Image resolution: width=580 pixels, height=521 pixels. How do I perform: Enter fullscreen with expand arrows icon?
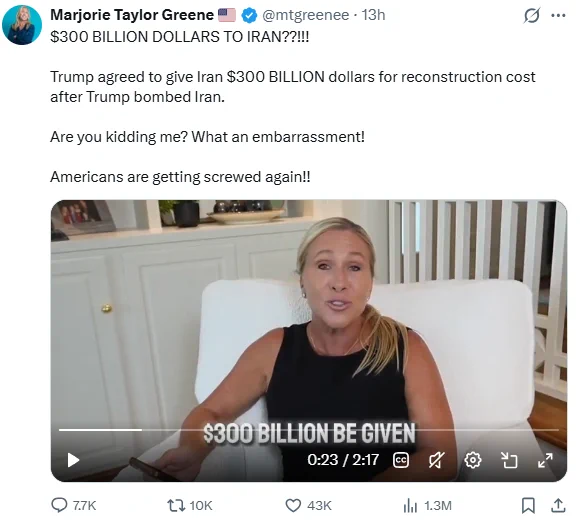click(x=545, y=460)
